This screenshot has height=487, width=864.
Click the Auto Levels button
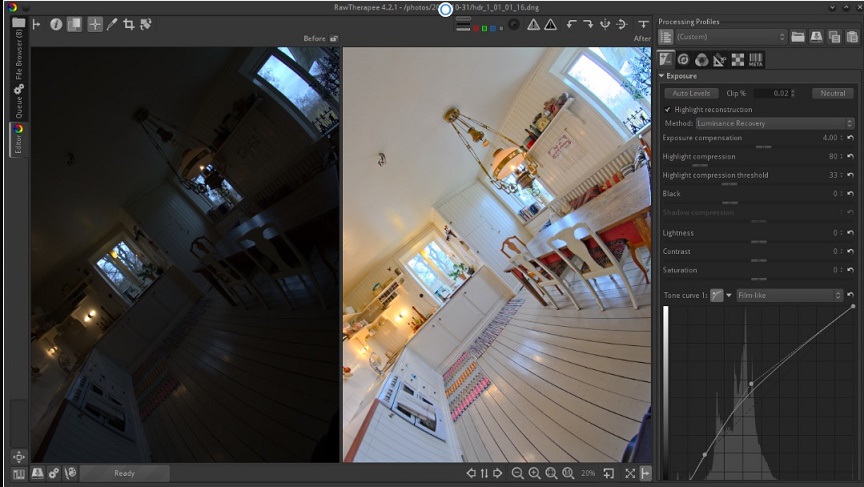[x=691, y=93]
